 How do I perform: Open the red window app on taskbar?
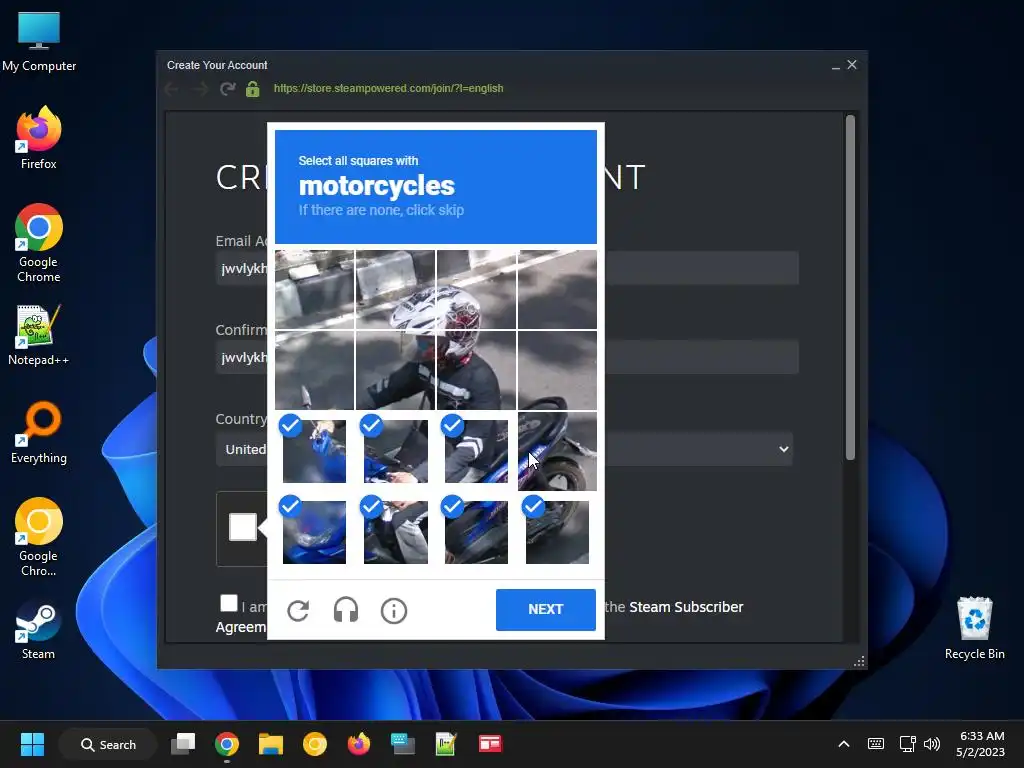tap(490, 744)
